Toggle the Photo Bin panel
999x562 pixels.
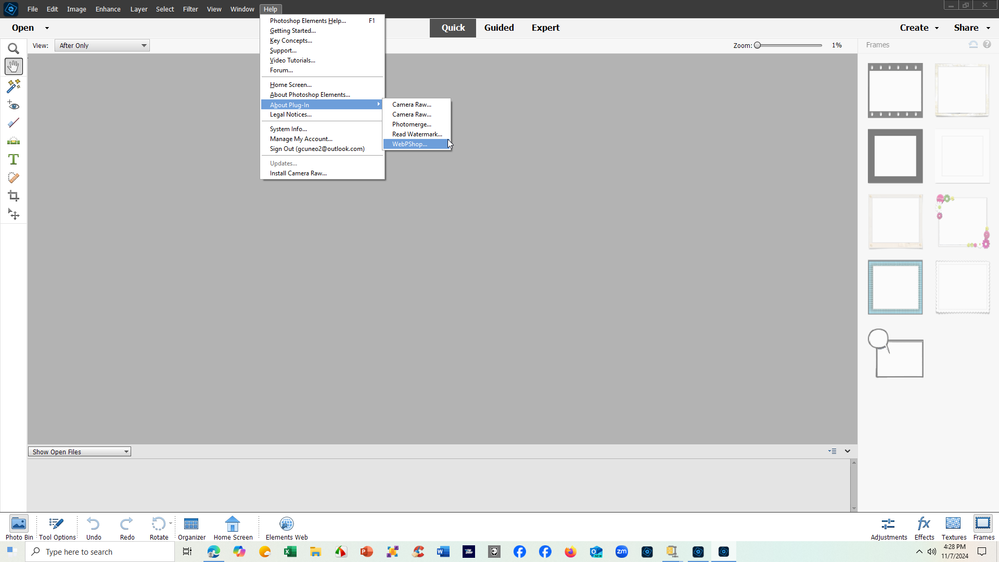(19, 528)
